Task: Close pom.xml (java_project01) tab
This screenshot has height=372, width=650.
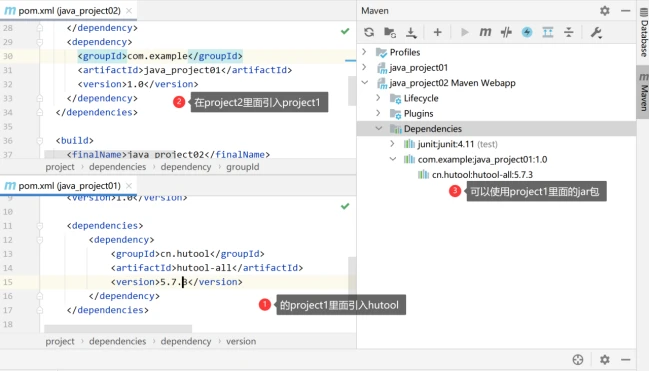Action: pyautogui.click(x=129, y=185)
